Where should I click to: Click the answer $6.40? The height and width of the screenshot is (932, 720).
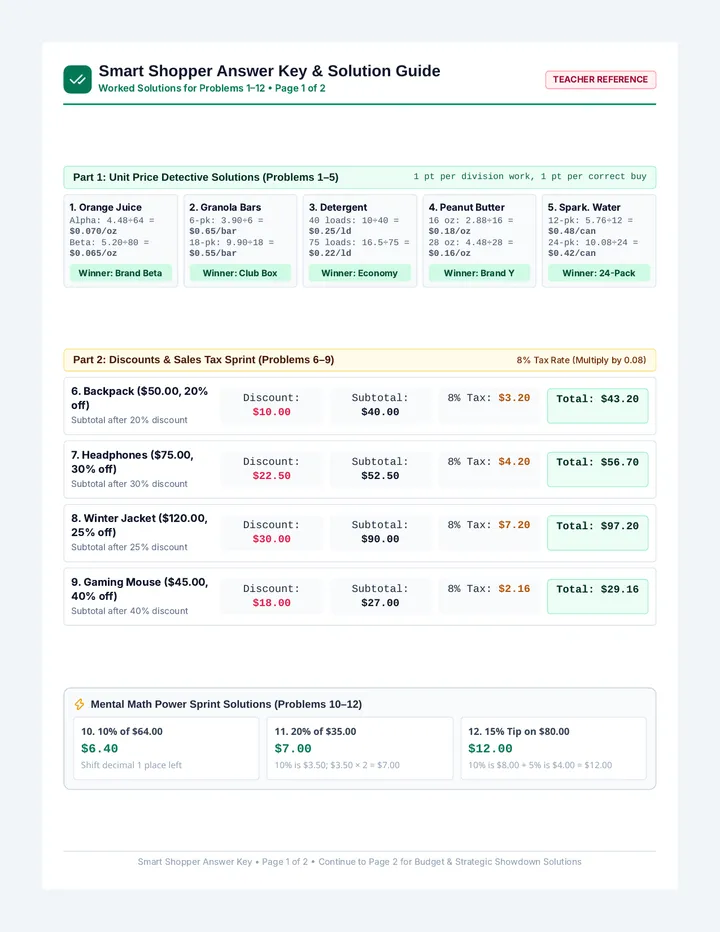pyautogui.click(x=100, y=748)
